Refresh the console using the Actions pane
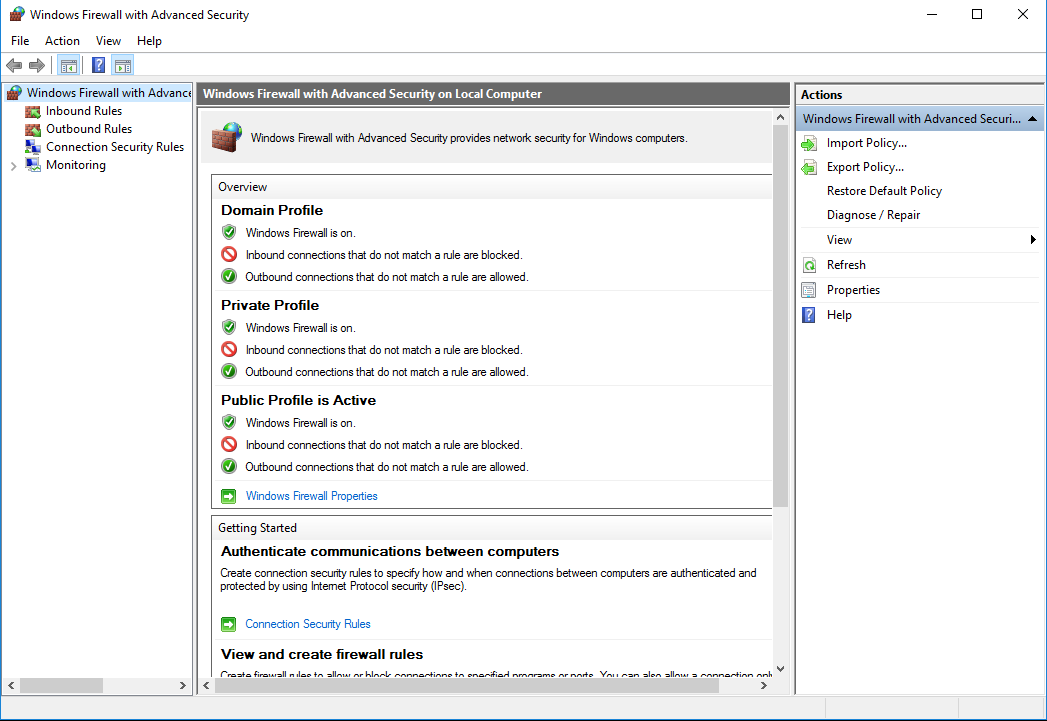Screen dimensions: 1047x721 846,264
